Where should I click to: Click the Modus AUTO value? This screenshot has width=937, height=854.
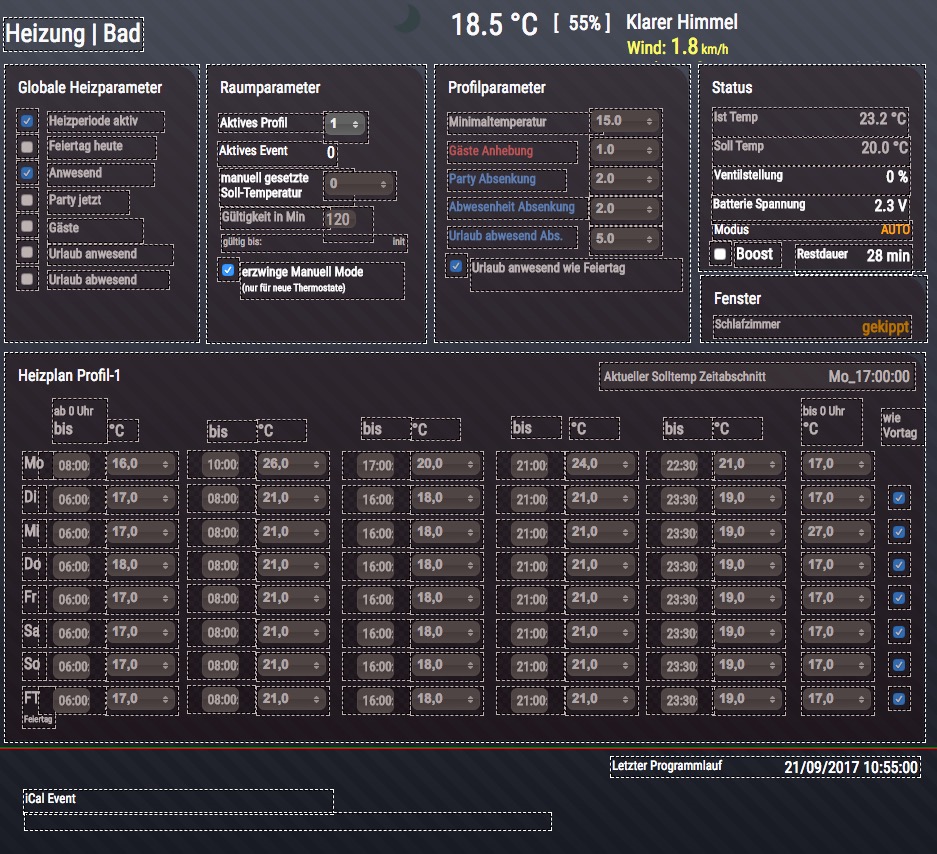point(895,229)
